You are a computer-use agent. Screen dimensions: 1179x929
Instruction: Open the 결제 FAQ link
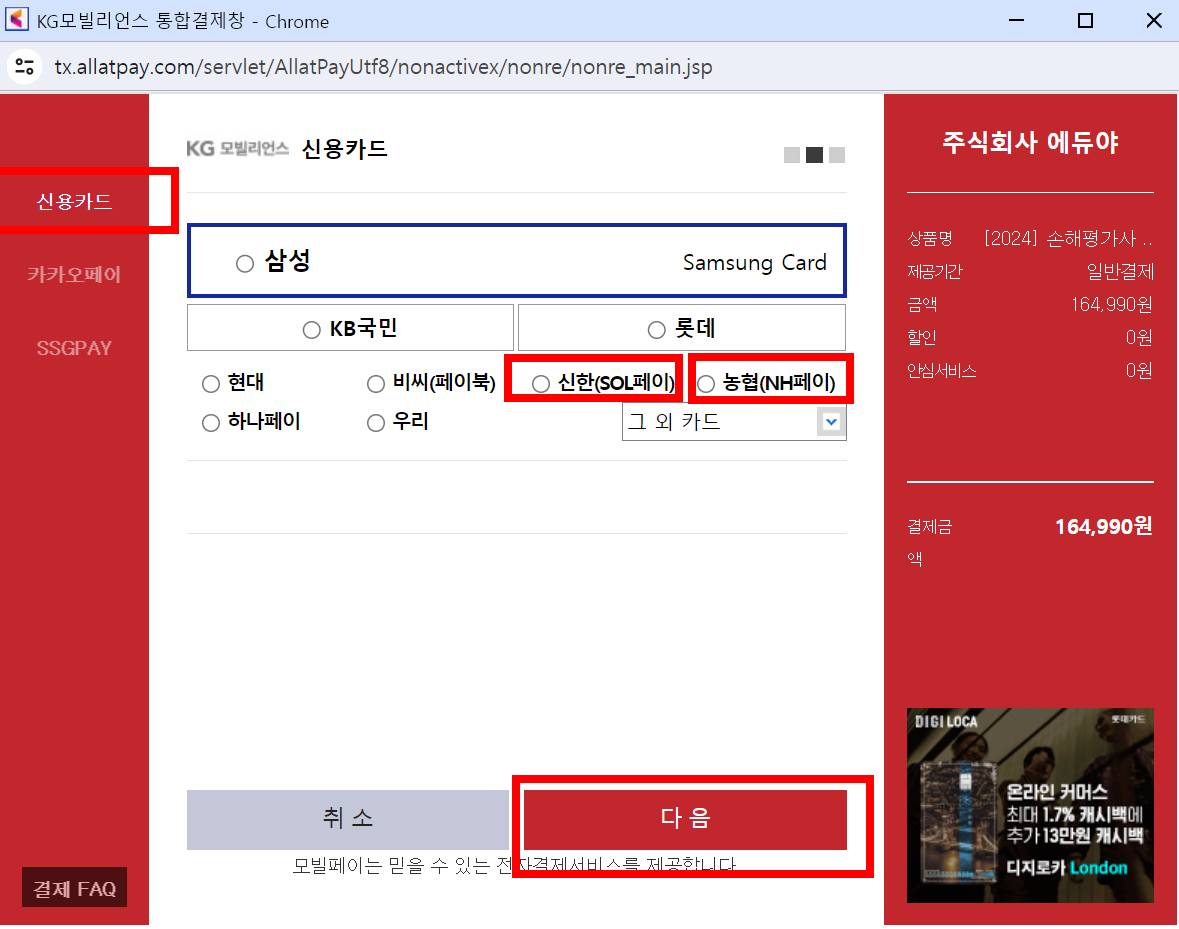pyautogui.click(x=74, y=888)
